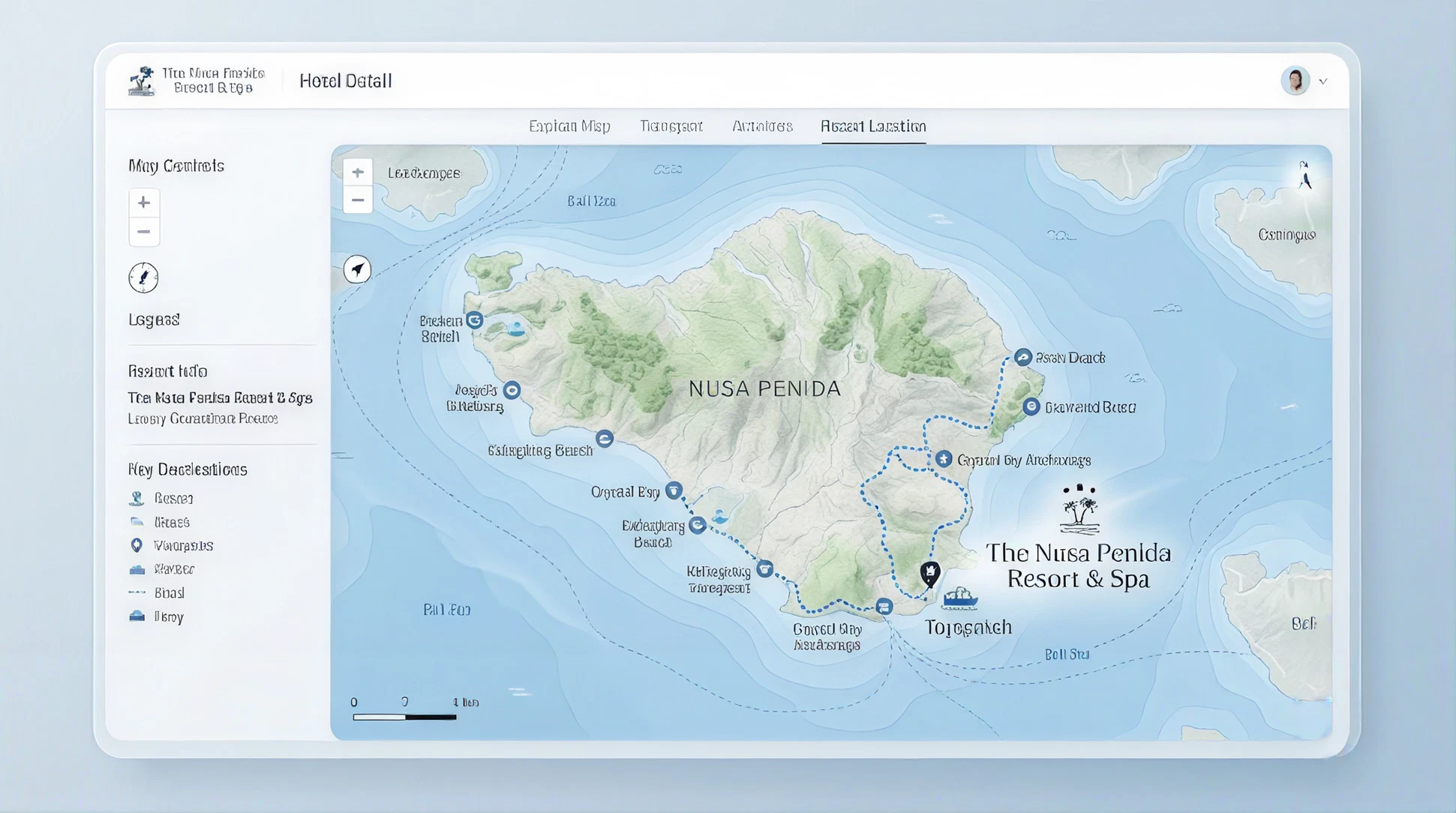
Task: Zoom in with the map plus button
Action: 358,172
